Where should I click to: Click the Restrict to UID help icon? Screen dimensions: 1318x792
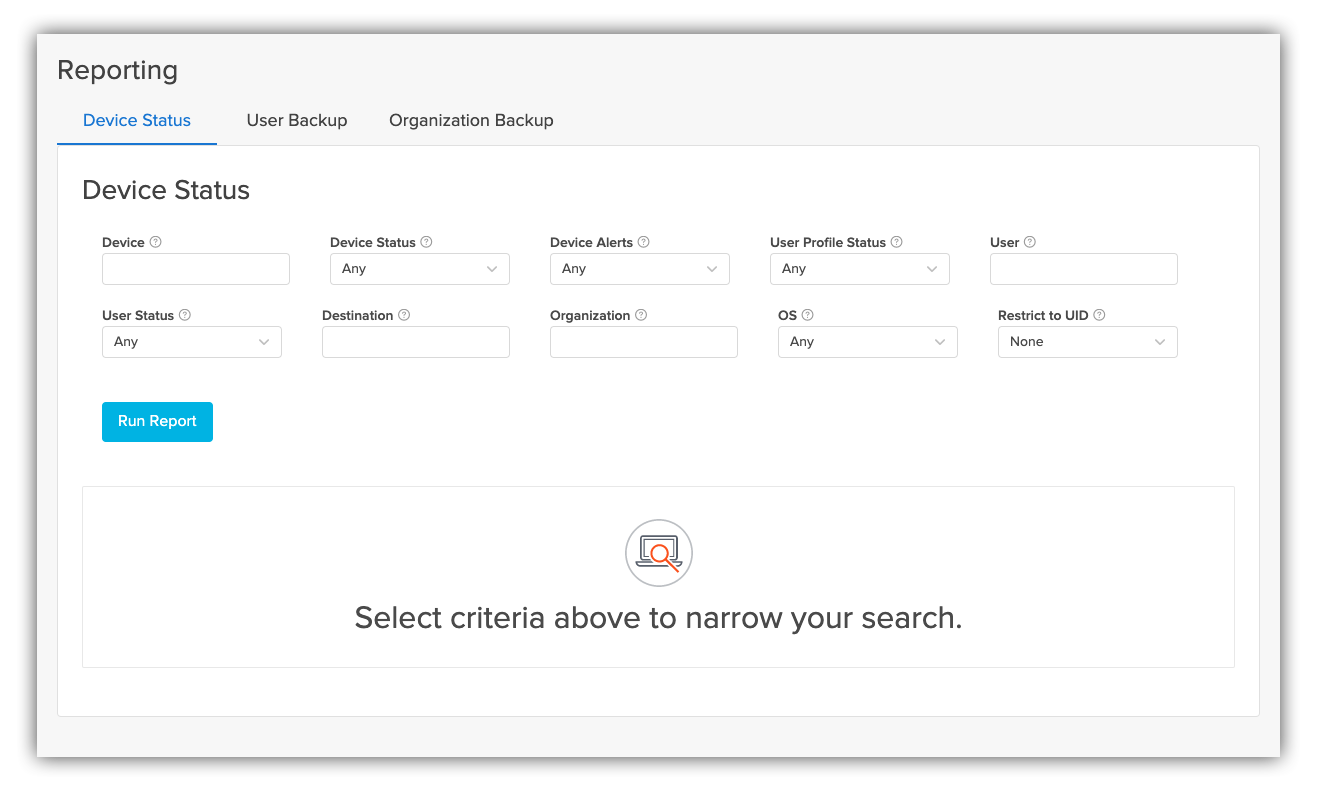(x=1099, y=315)
